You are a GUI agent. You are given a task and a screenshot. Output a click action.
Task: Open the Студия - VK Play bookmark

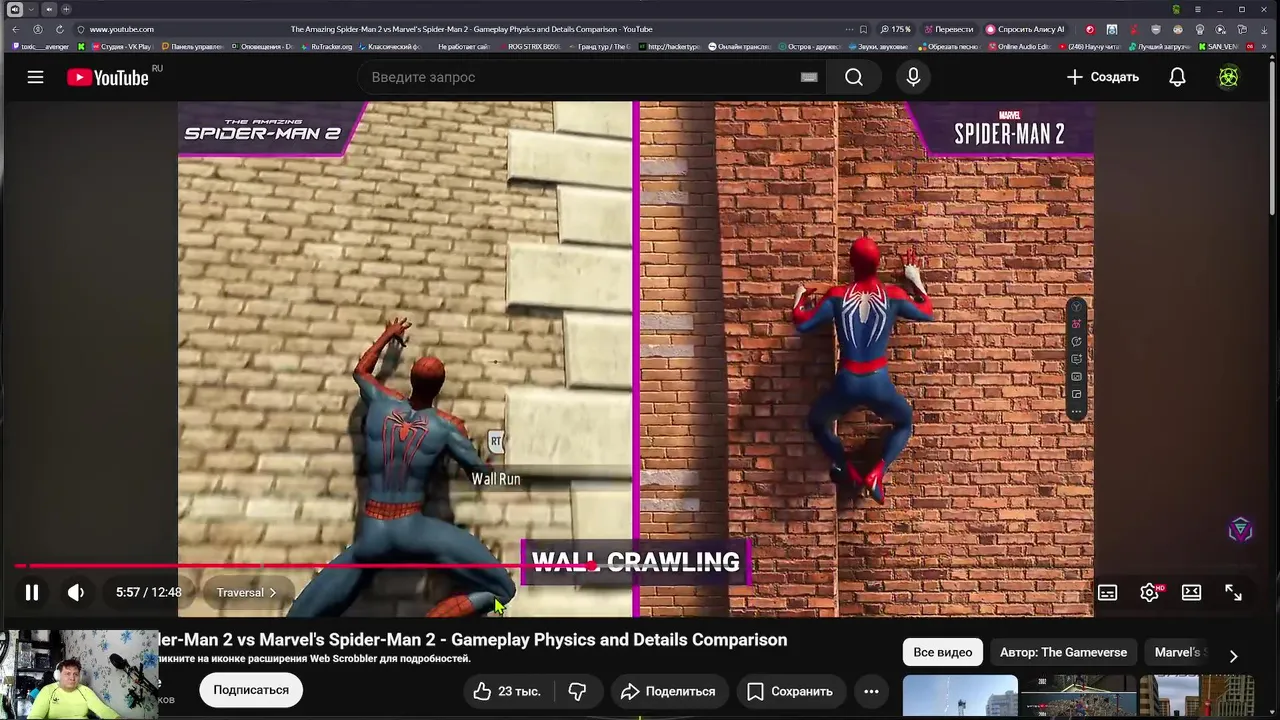pyautogui.click(x=121, y=47)
